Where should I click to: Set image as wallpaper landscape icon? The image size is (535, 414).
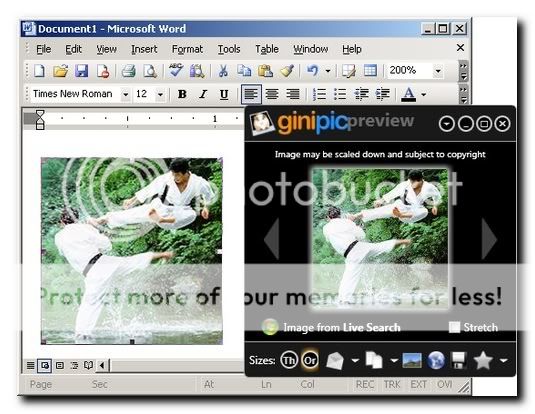tap(412, 360)
